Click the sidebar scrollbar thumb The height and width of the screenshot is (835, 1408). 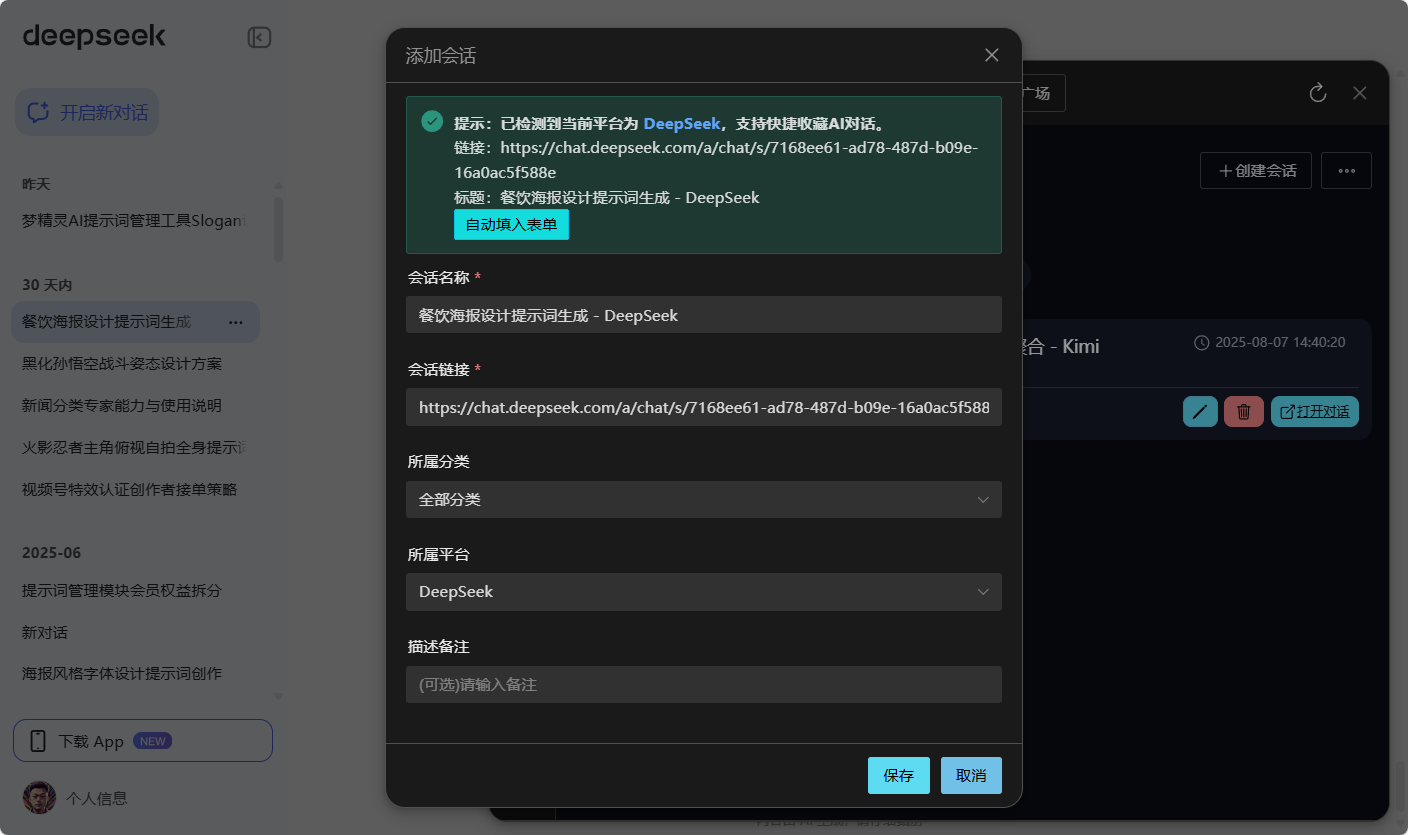pyautogui.click(x=278, y=229)
